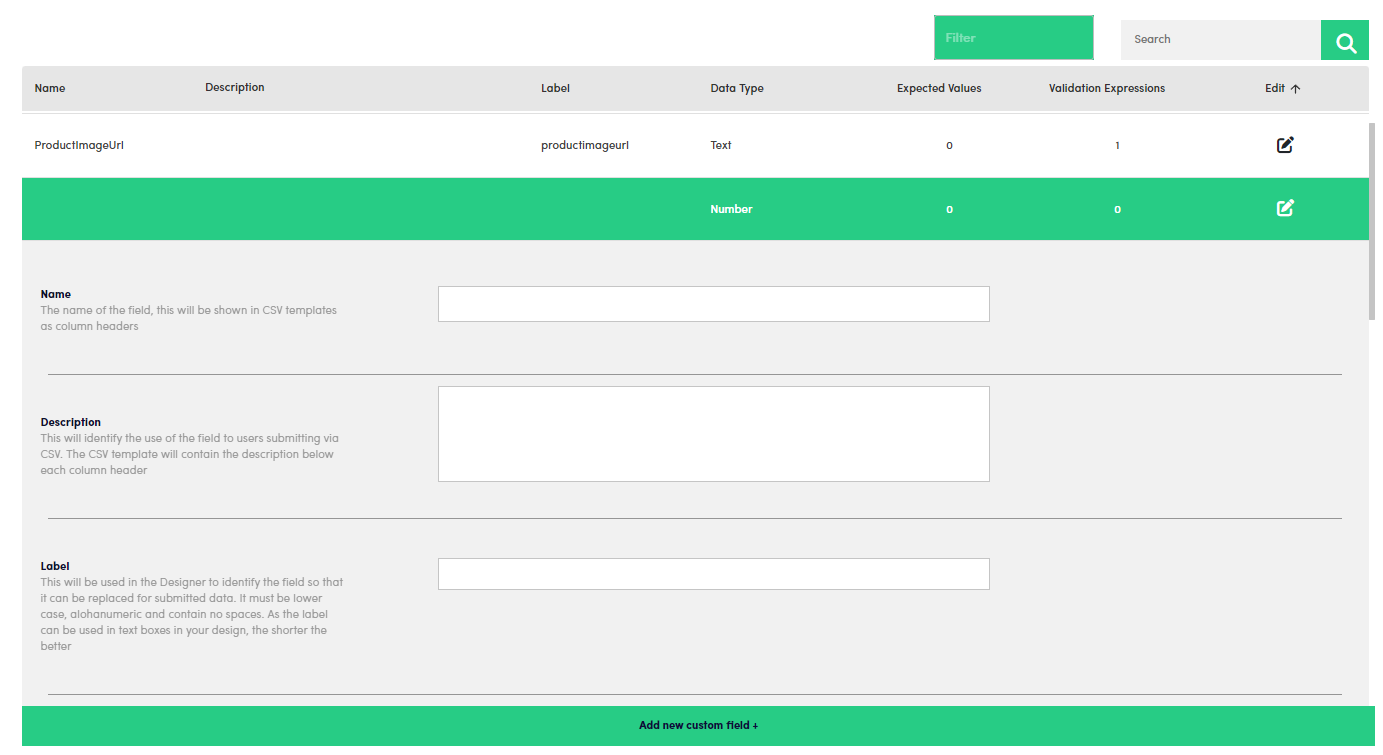Click the Edit column sort arrow
1383x755 pixels.
tap(1296, 89)
